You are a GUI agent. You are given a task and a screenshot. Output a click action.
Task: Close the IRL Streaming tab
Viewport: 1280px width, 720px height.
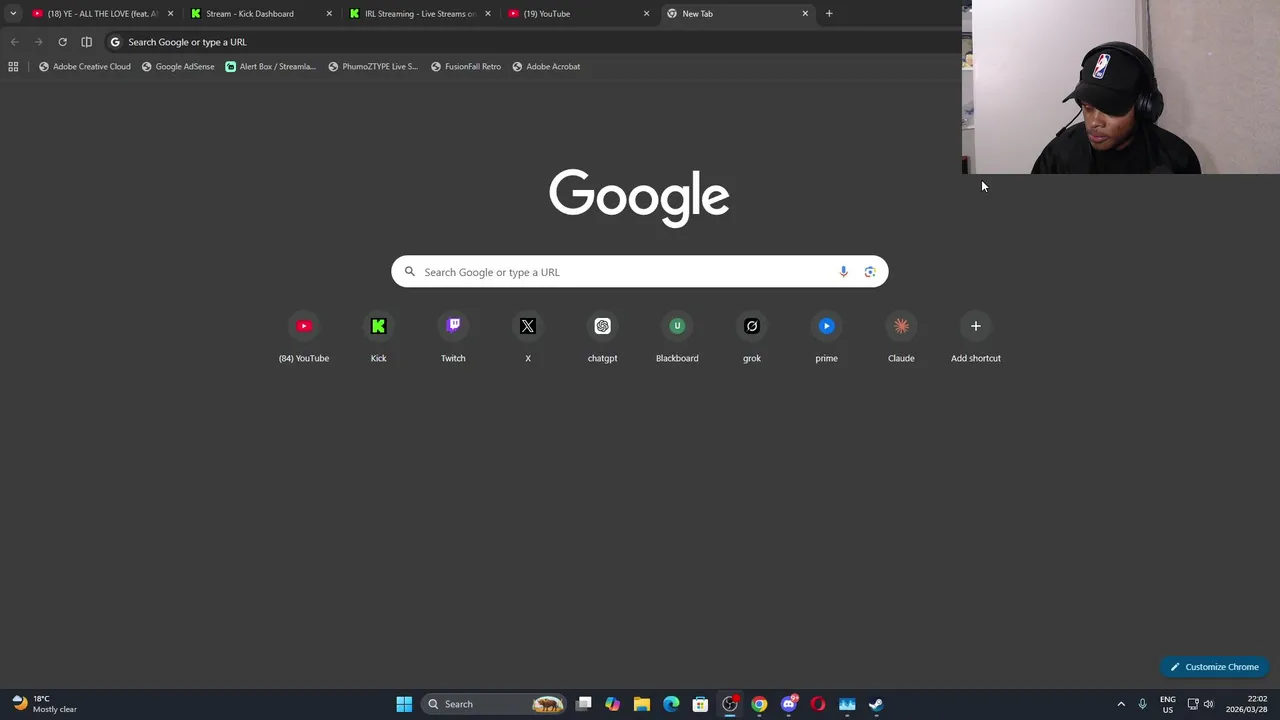click(488, 14)
